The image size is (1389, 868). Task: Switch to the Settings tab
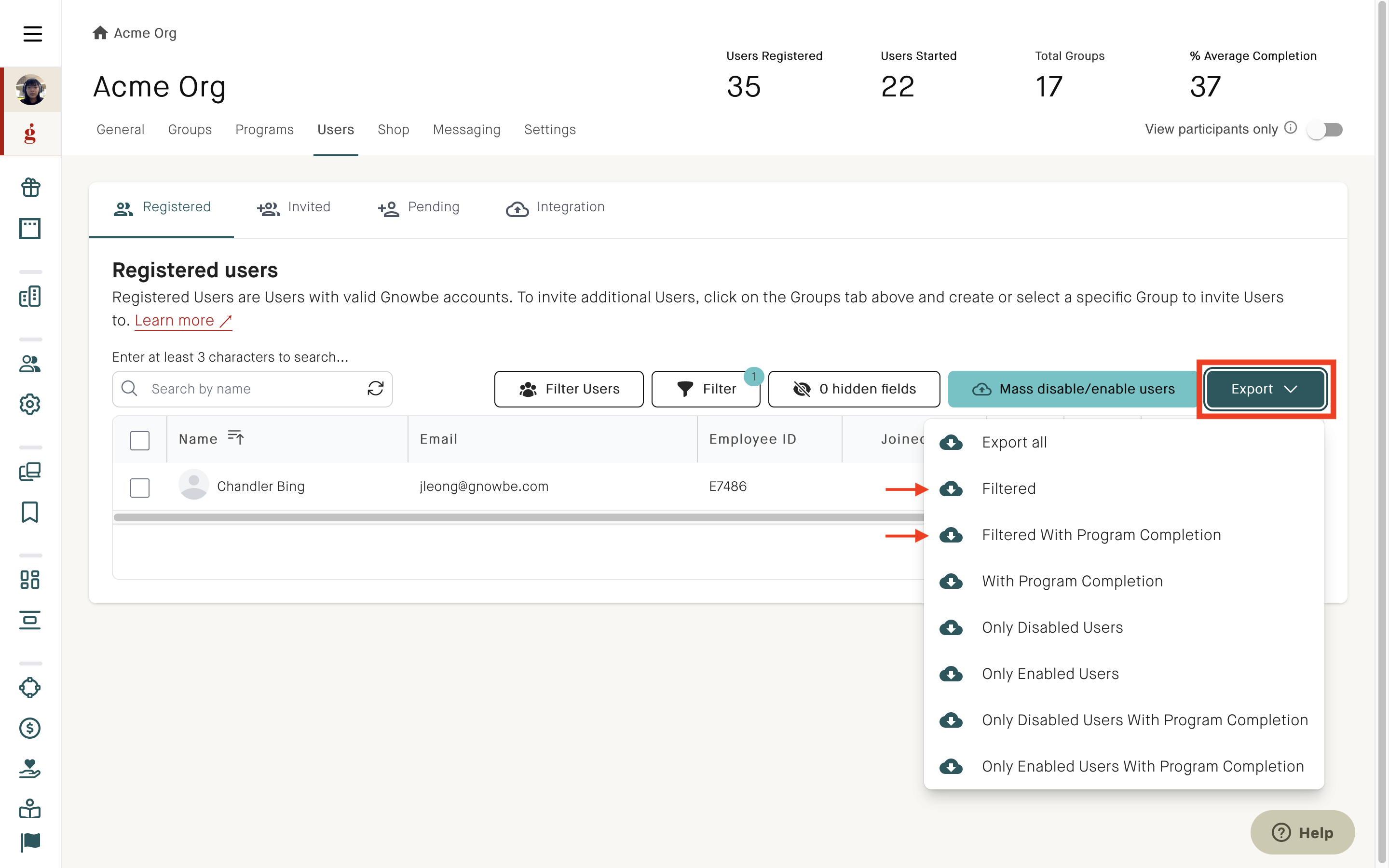pos(550,129)
